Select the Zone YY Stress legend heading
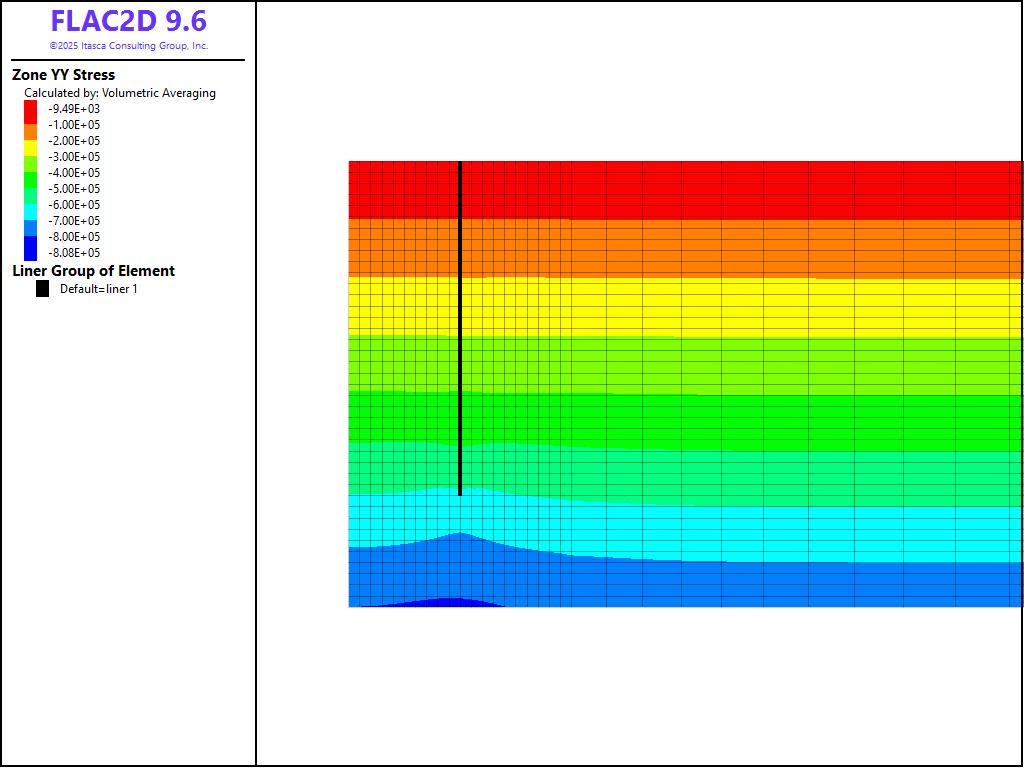The image size is (1024, 768). (x=63, y=75)
